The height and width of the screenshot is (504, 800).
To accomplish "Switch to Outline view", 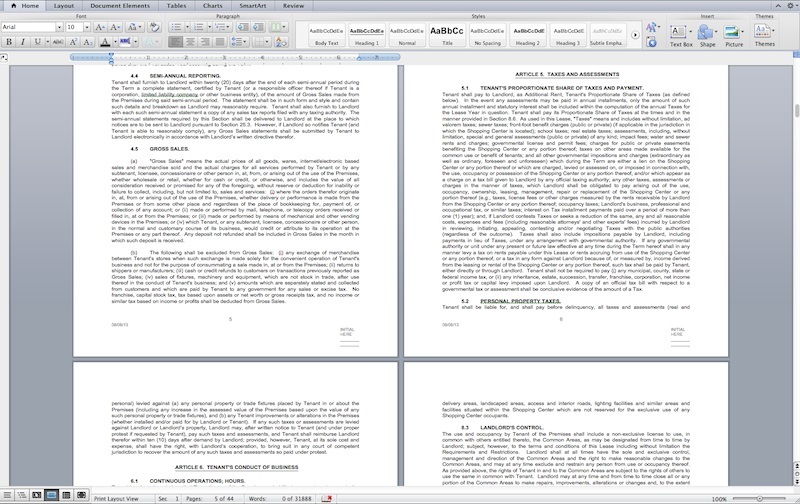I will click(22, 495).
